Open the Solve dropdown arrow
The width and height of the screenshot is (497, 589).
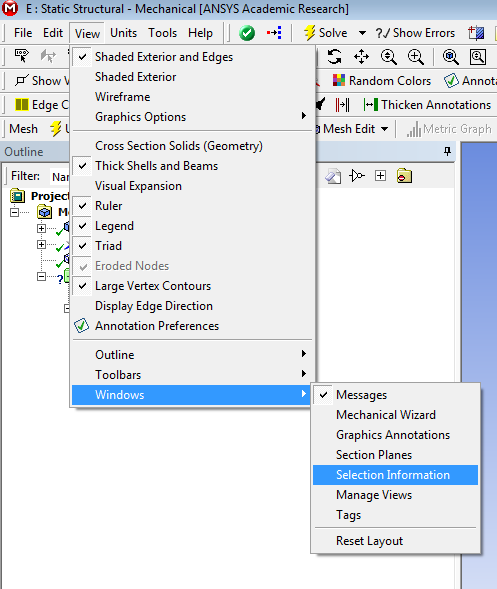(x=362, y=33)
